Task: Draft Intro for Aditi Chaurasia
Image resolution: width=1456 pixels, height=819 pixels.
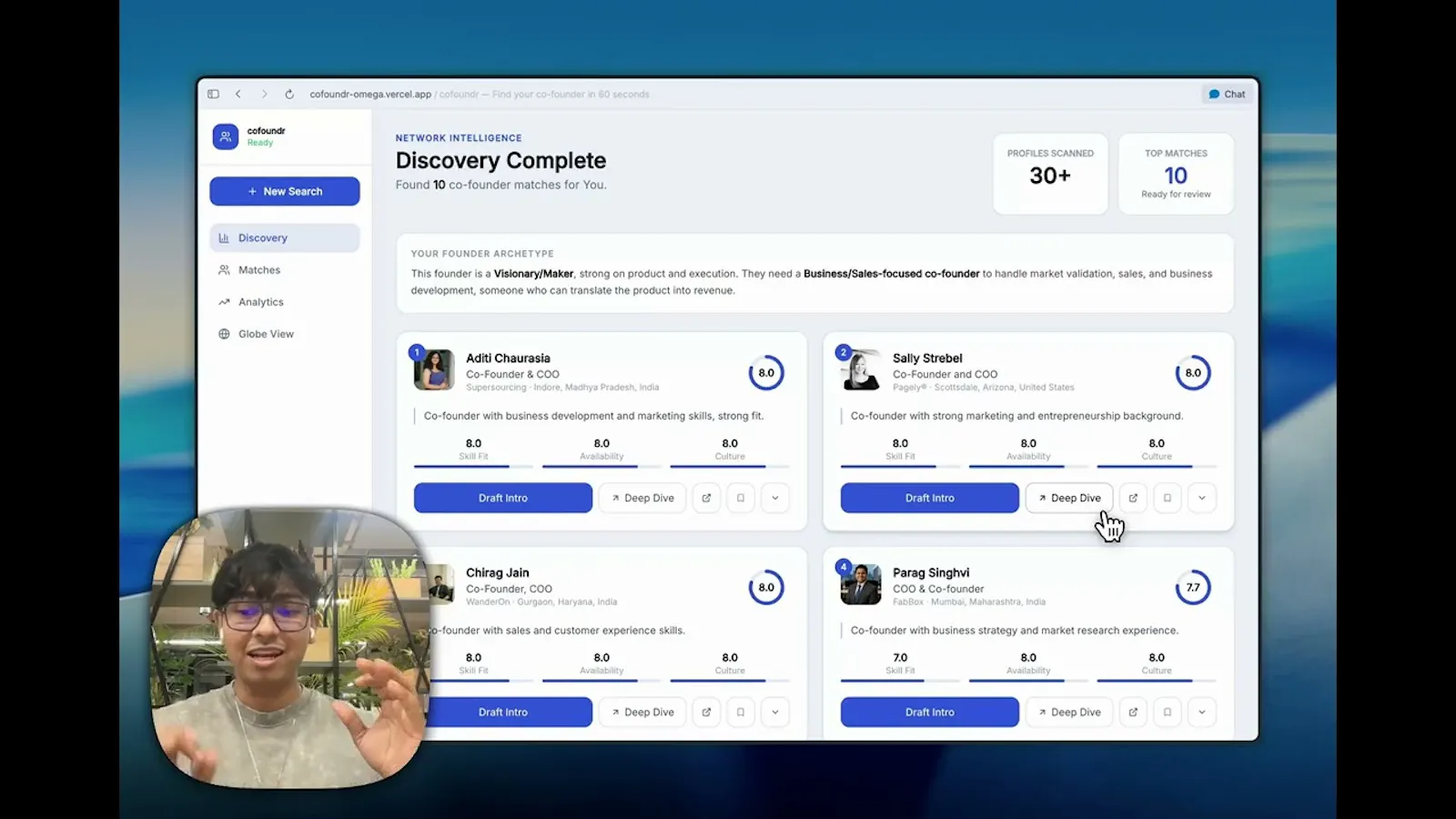Action: pos(503,498)
